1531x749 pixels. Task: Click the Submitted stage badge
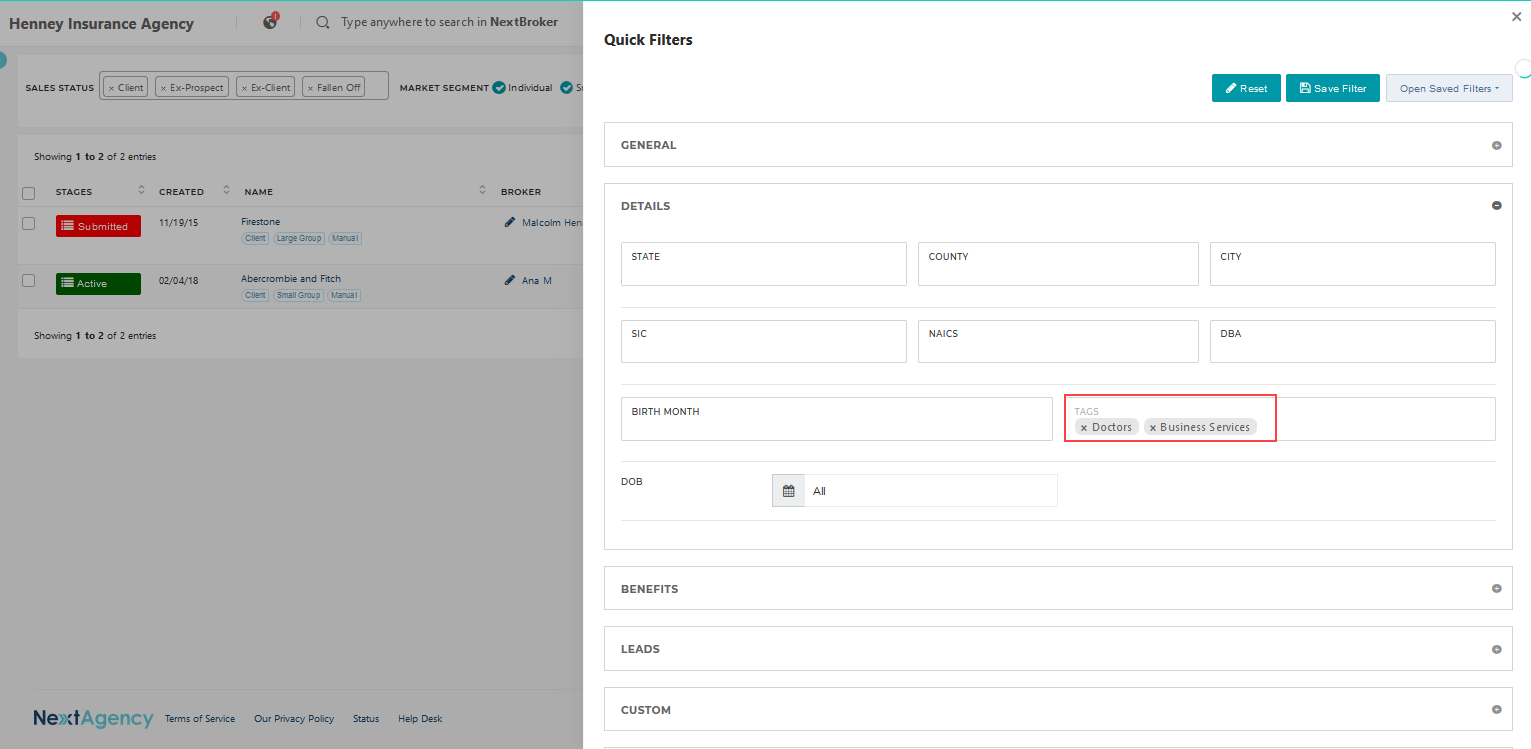pos(98,226)
